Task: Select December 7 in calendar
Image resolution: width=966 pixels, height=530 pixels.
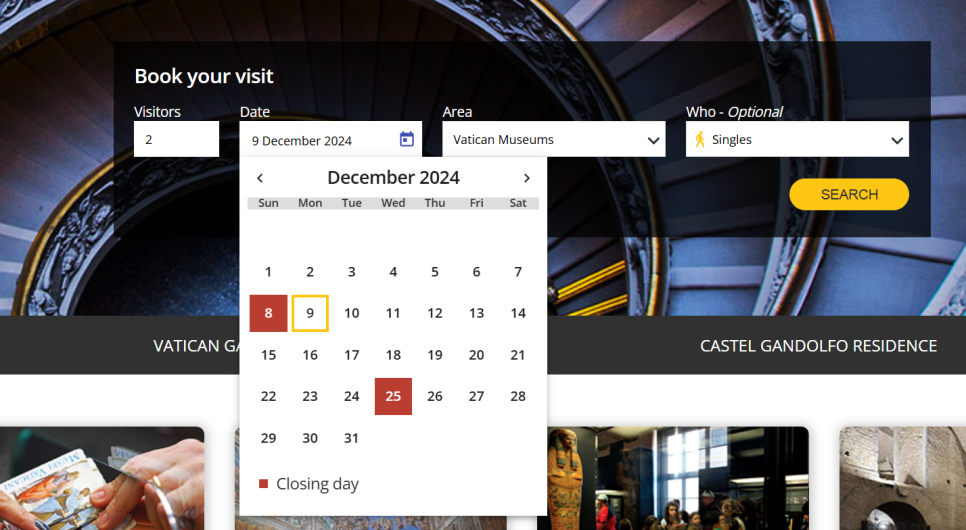Action: tap(518, 272)
